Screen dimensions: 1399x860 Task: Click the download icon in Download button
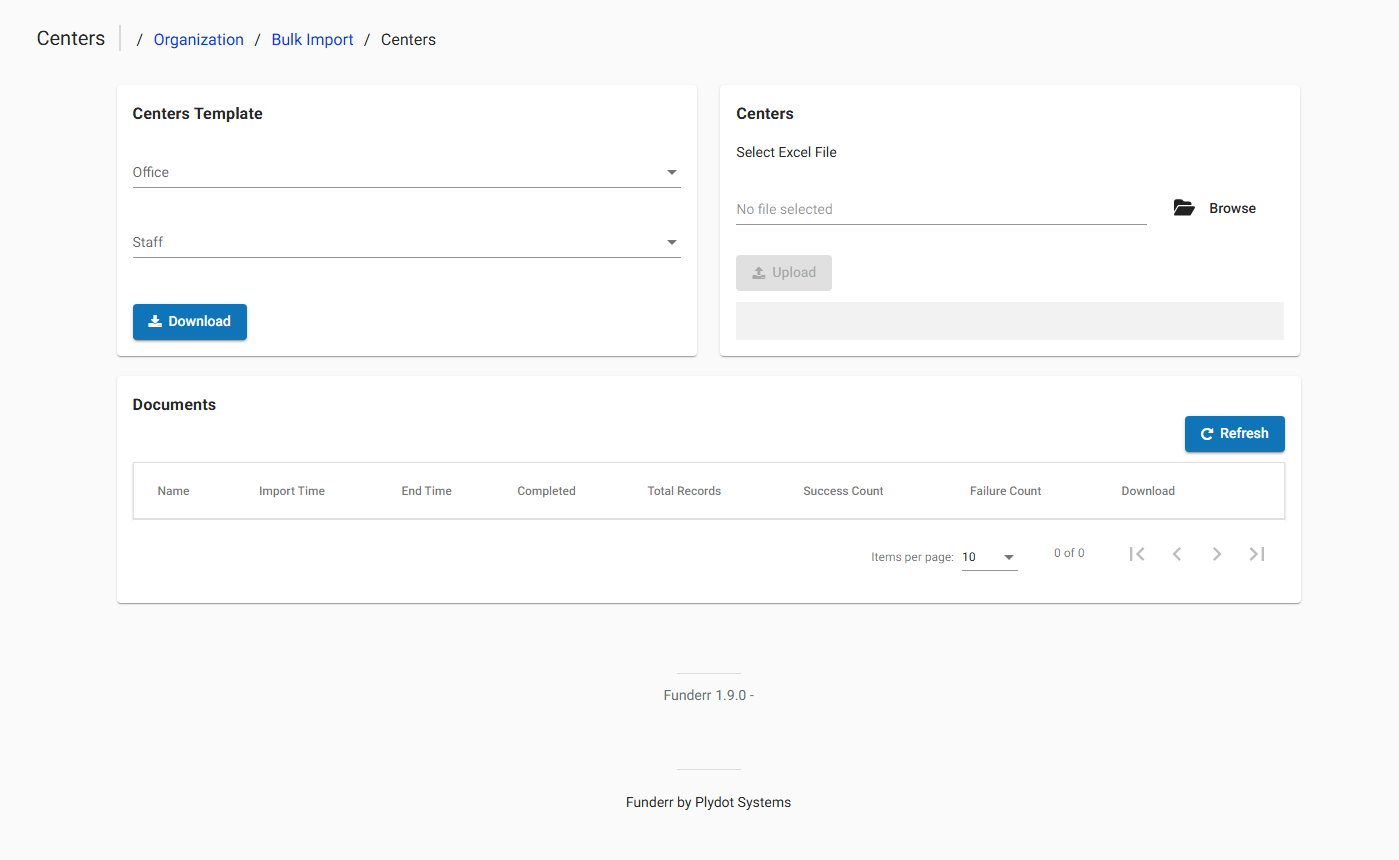point(154,321)
